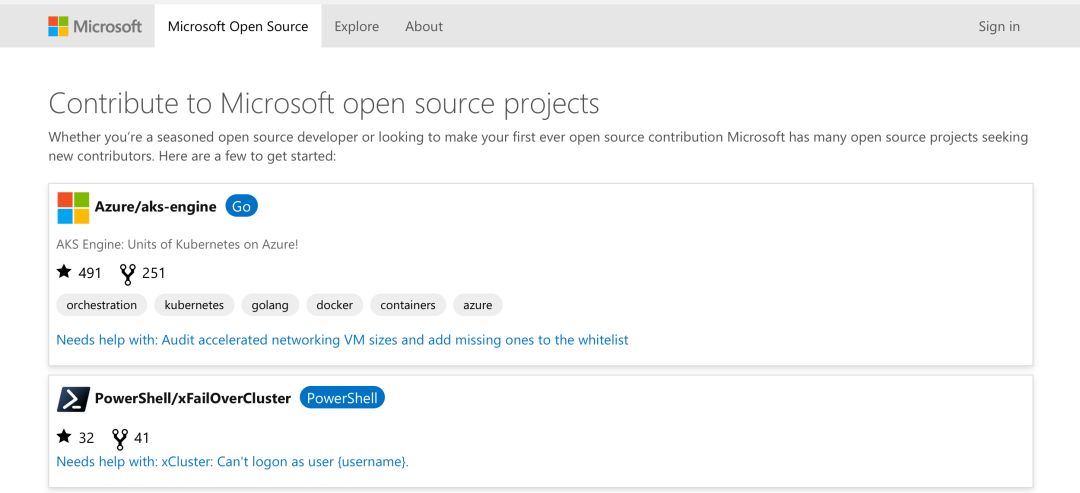This screenshot has width=1080, height=493.
Task: Open the xCluster logon issue link
Action: coord(232,461)
